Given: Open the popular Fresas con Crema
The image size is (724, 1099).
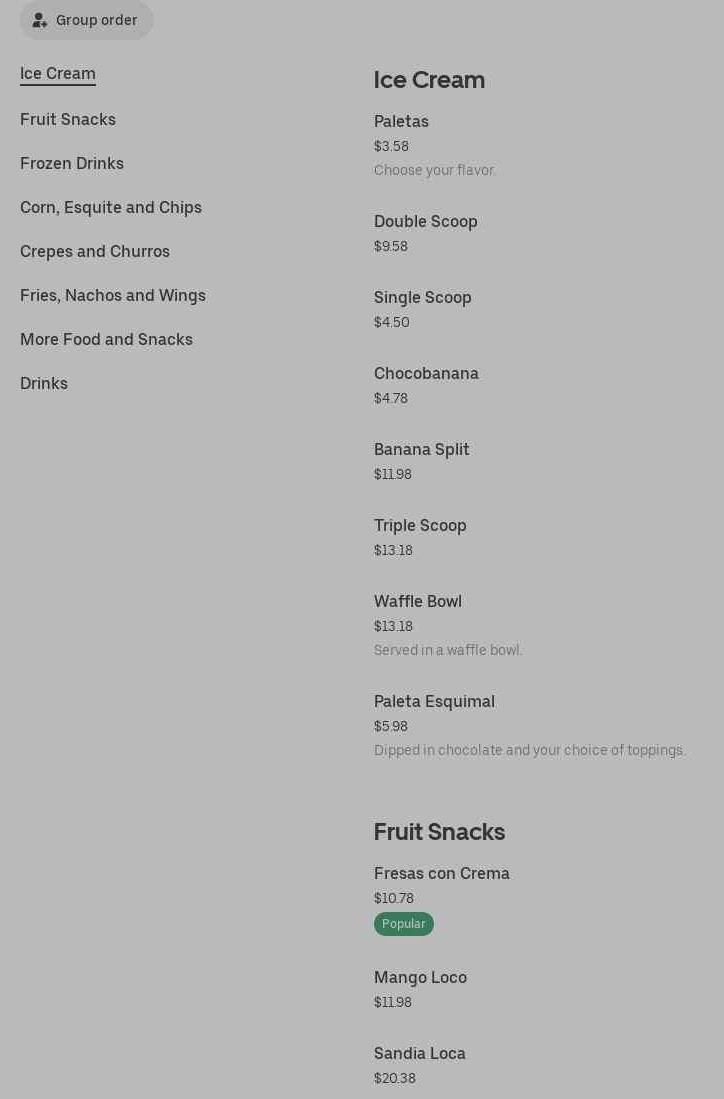Looking at the screenshot, I should [442, 873].
